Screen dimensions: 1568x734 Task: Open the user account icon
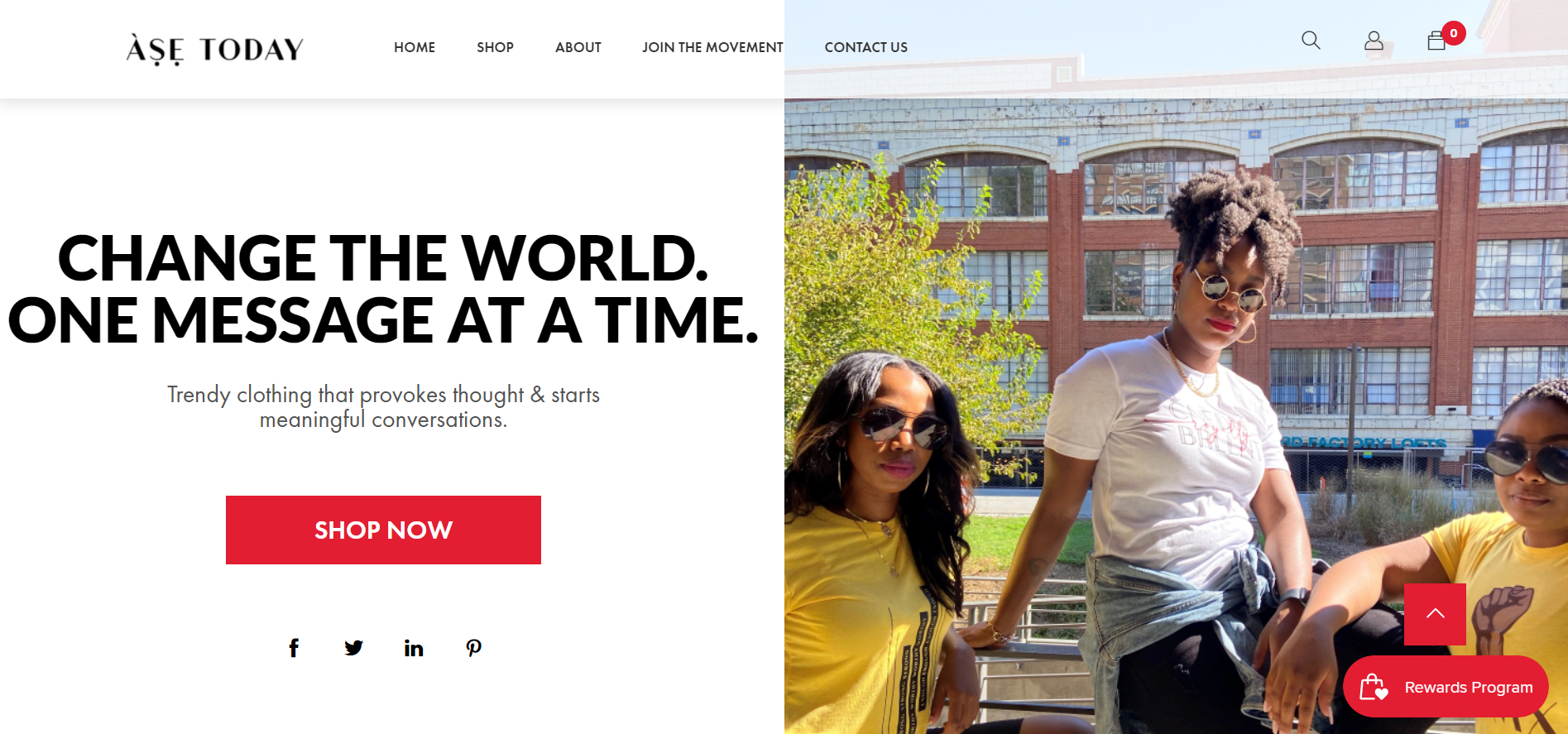1374,41
